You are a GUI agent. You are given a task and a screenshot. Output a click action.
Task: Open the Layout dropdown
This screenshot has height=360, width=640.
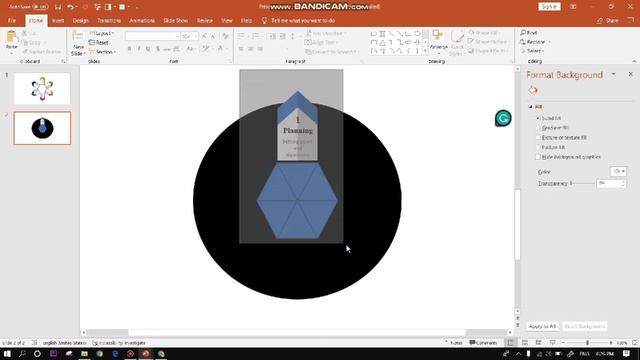tap(102, 33)
